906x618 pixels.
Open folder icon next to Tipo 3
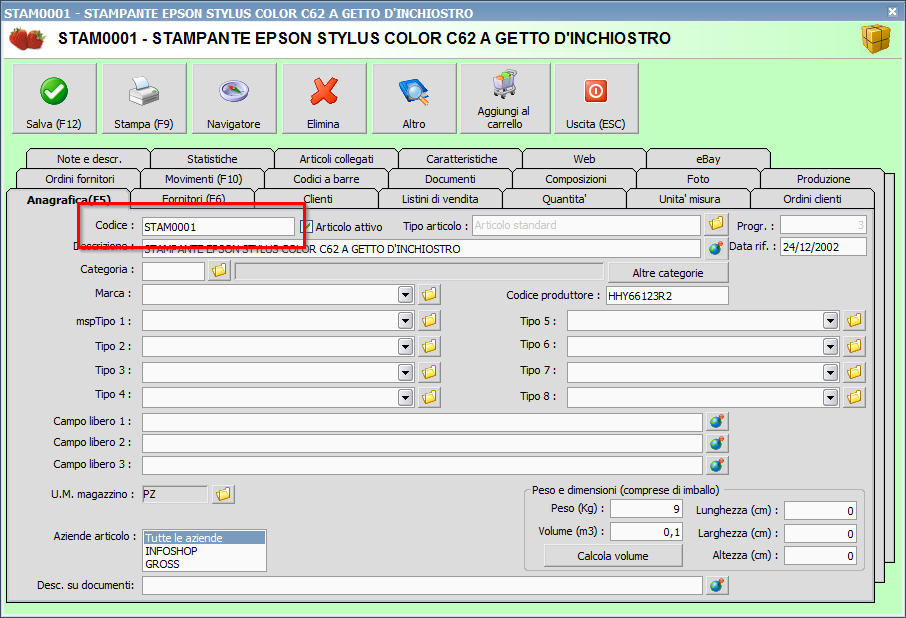(429, 371)
